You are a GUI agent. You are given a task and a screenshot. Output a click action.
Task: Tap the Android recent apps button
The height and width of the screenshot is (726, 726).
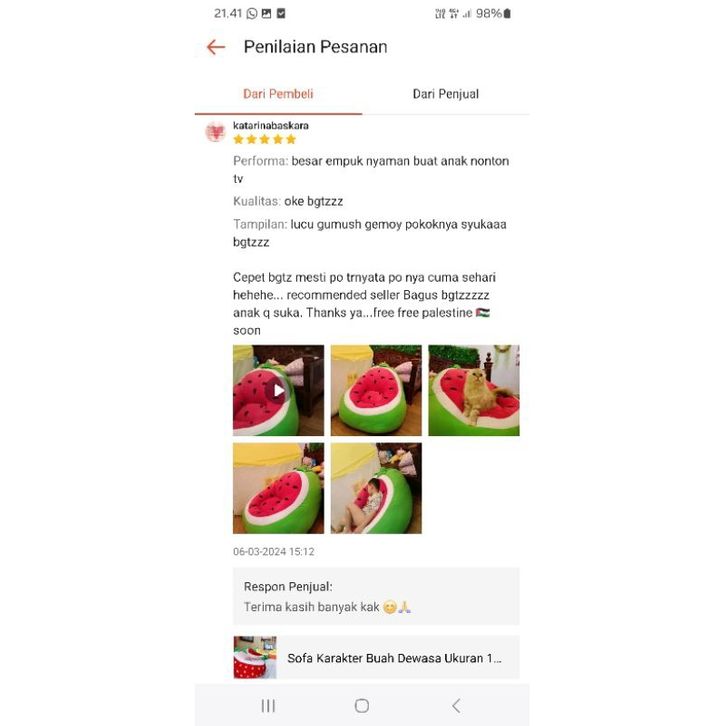[268, 706]
